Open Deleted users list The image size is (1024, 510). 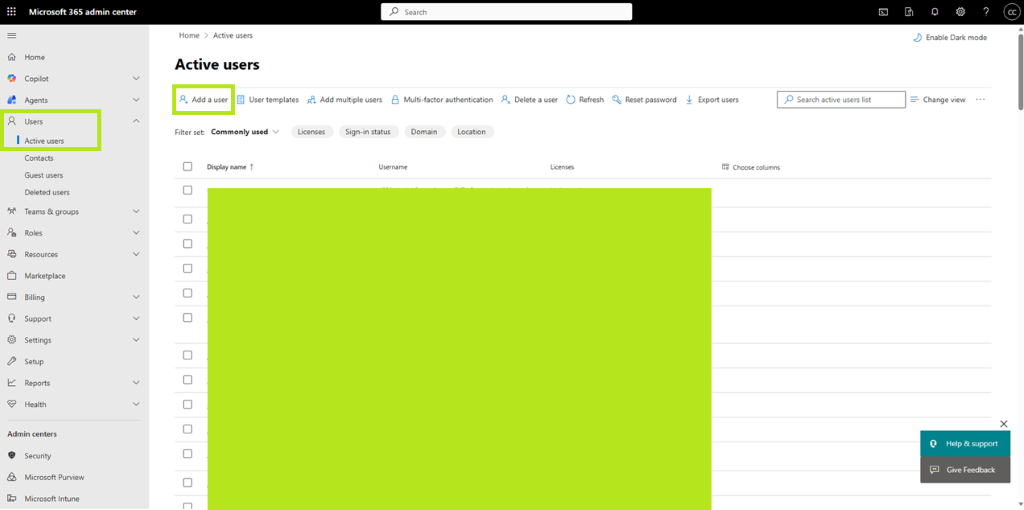click(47, 193)
